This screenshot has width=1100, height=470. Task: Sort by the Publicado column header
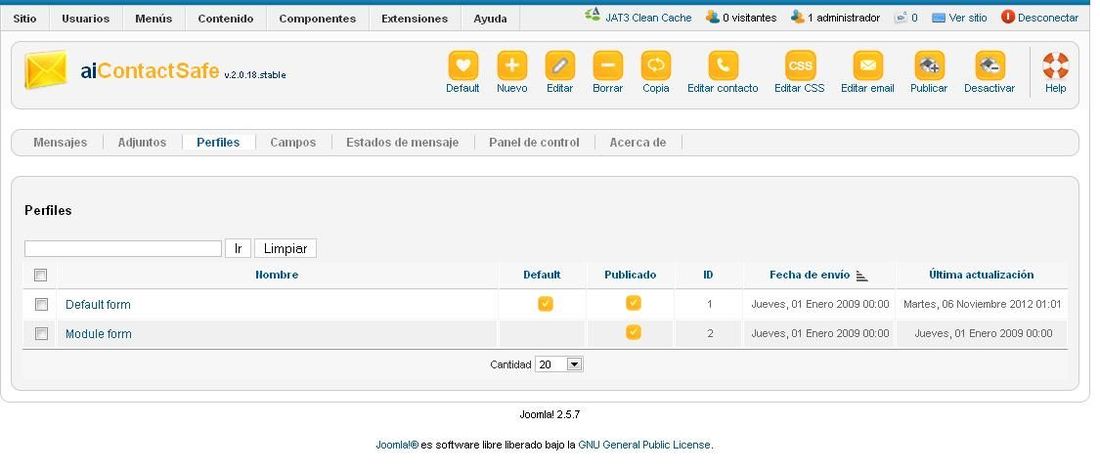(631, 275)
